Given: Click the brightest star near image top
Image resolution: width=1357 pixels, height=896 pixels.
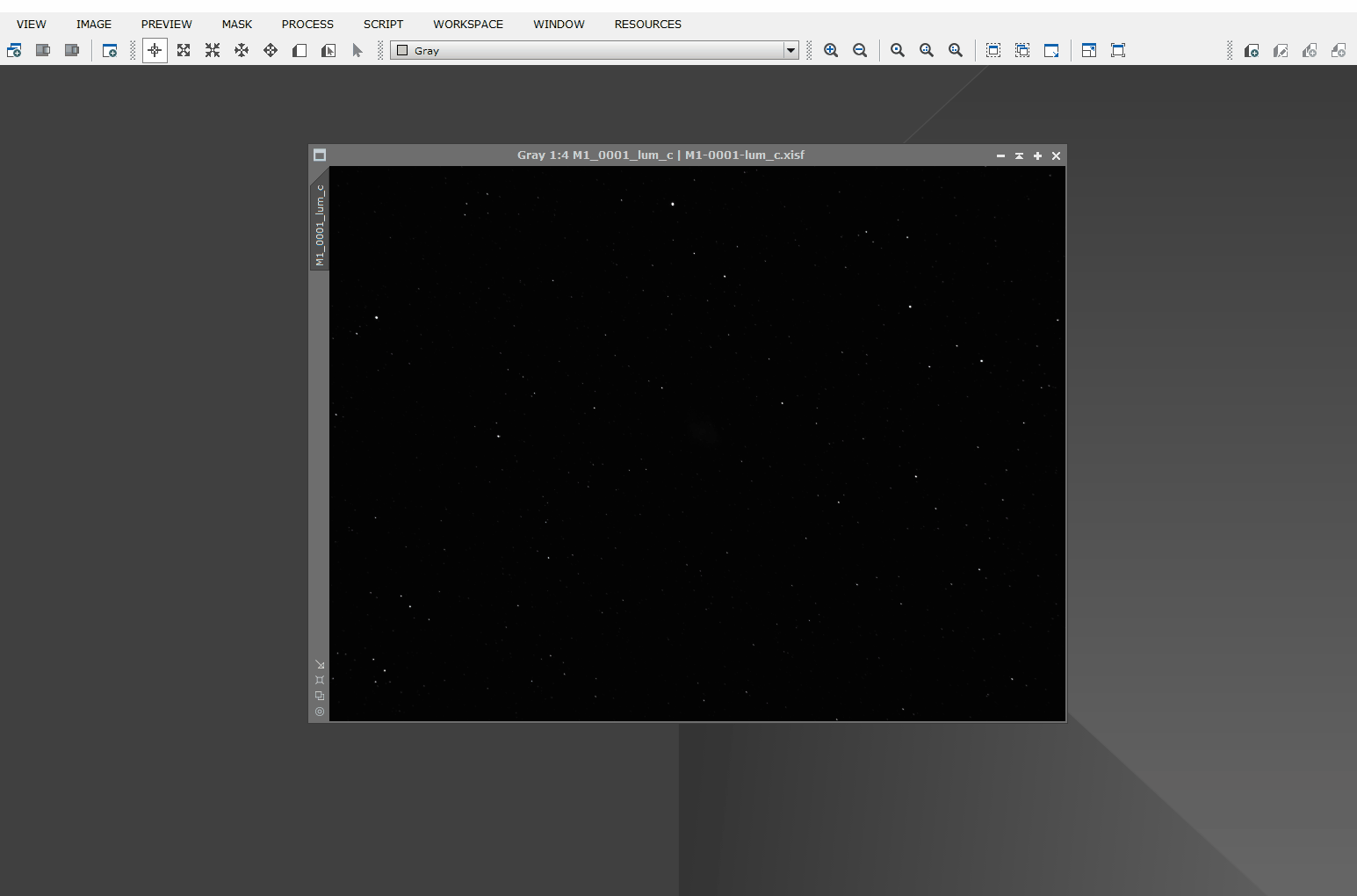Looking at the screenshot, I should pos(673,204).
